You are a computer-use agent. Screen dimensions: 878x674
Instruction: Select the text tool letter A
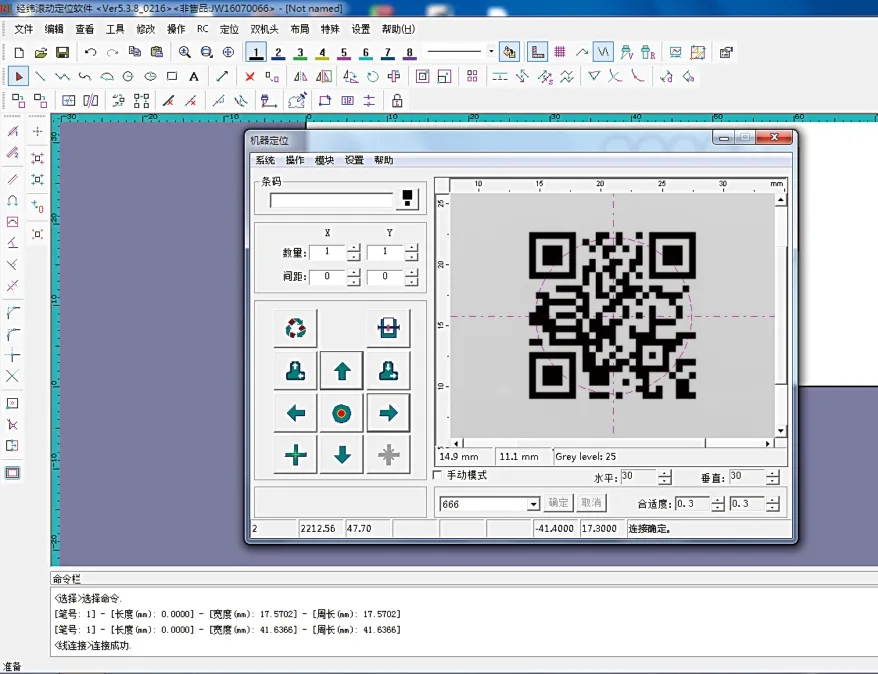point(194,77)
